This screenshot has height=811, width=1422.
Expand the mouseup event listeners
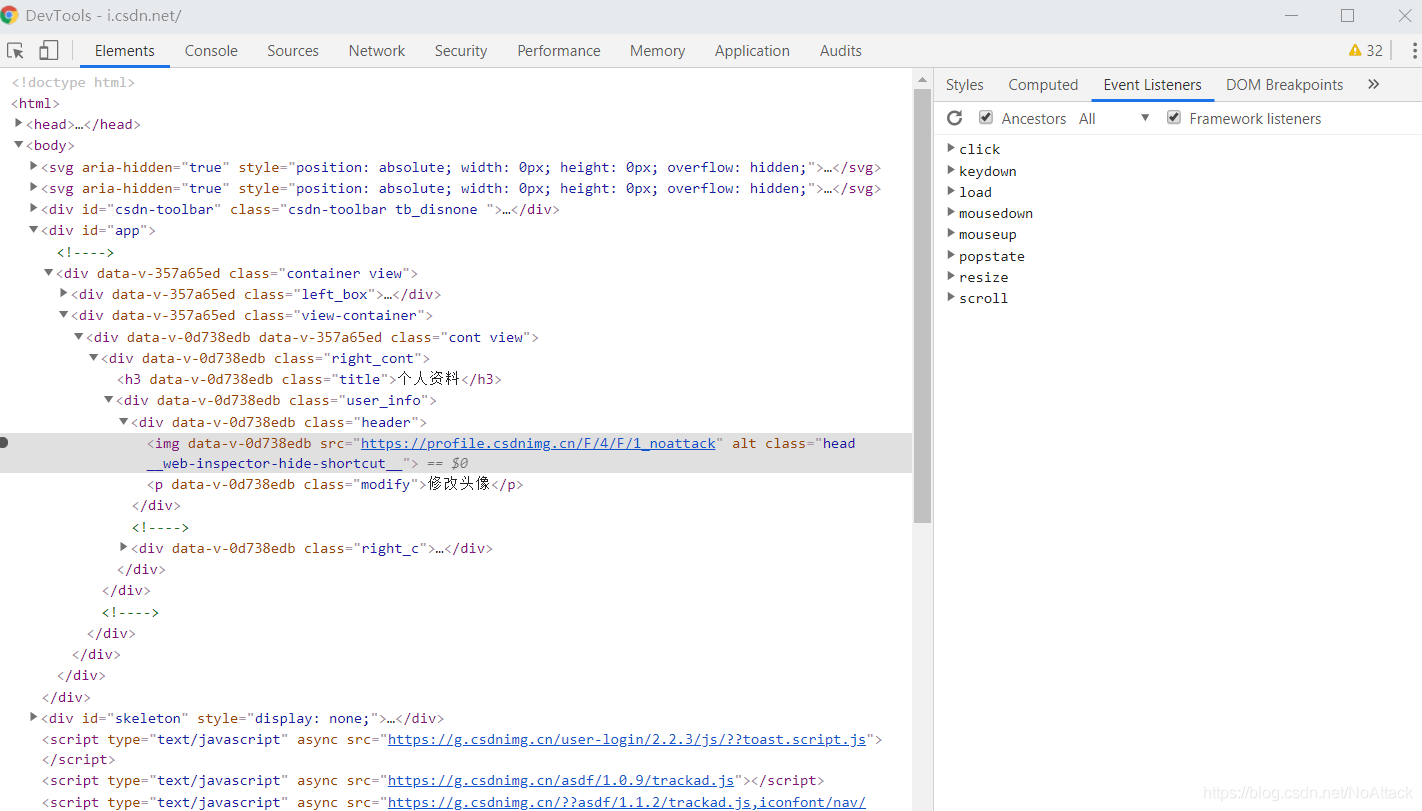[951, 234]
